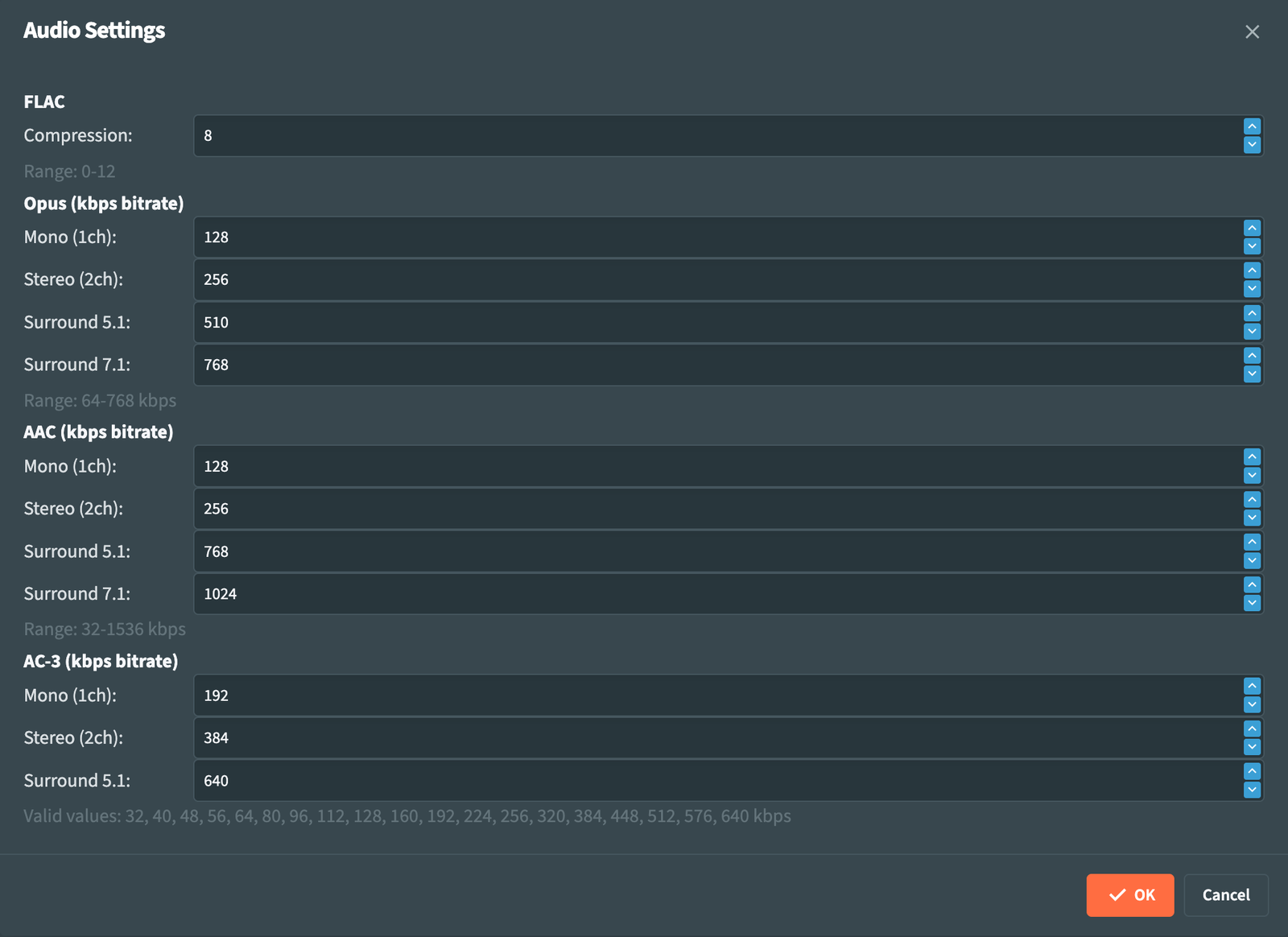Increase AAC Stereo bitrate up arrow

click(x=1252, y=499)
